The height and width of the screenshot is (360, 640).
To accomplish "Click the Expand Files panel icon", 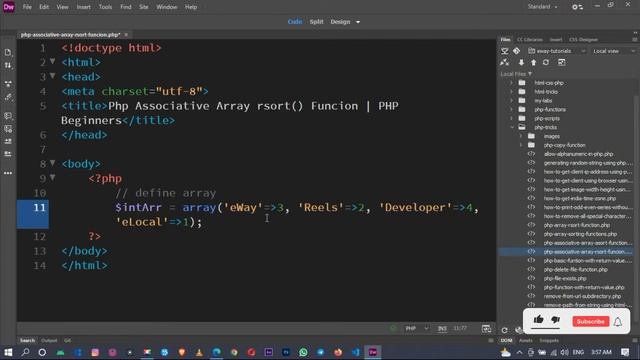I will point(562,62).
